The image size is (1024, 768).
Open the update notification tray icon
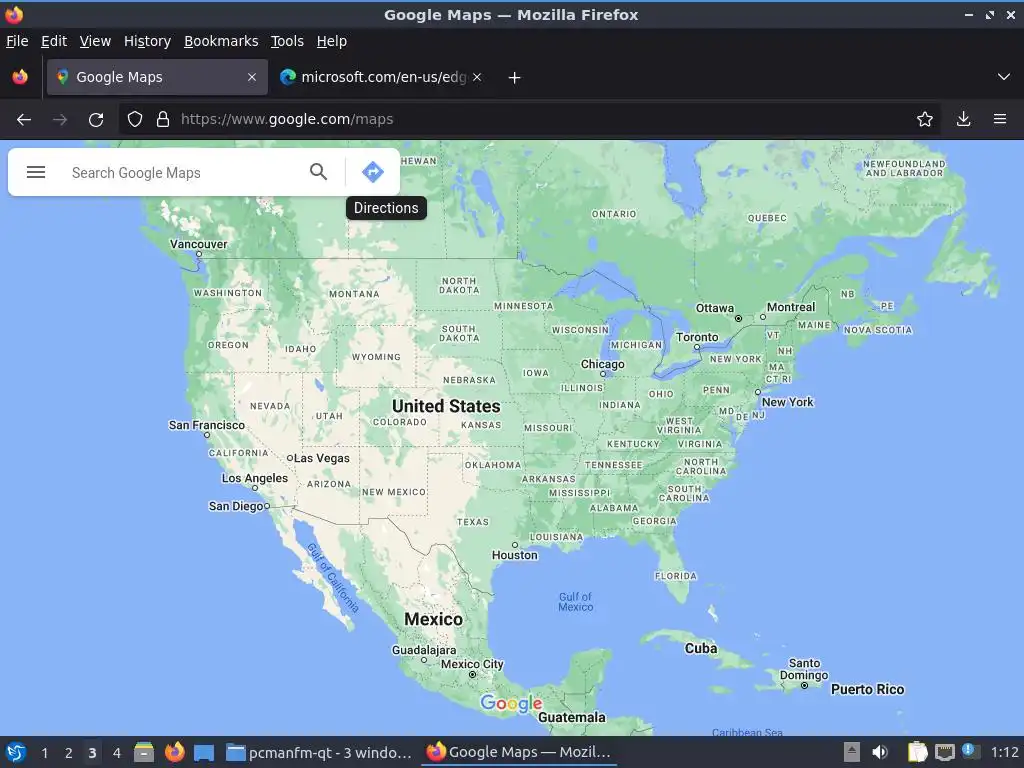point(970,751)
